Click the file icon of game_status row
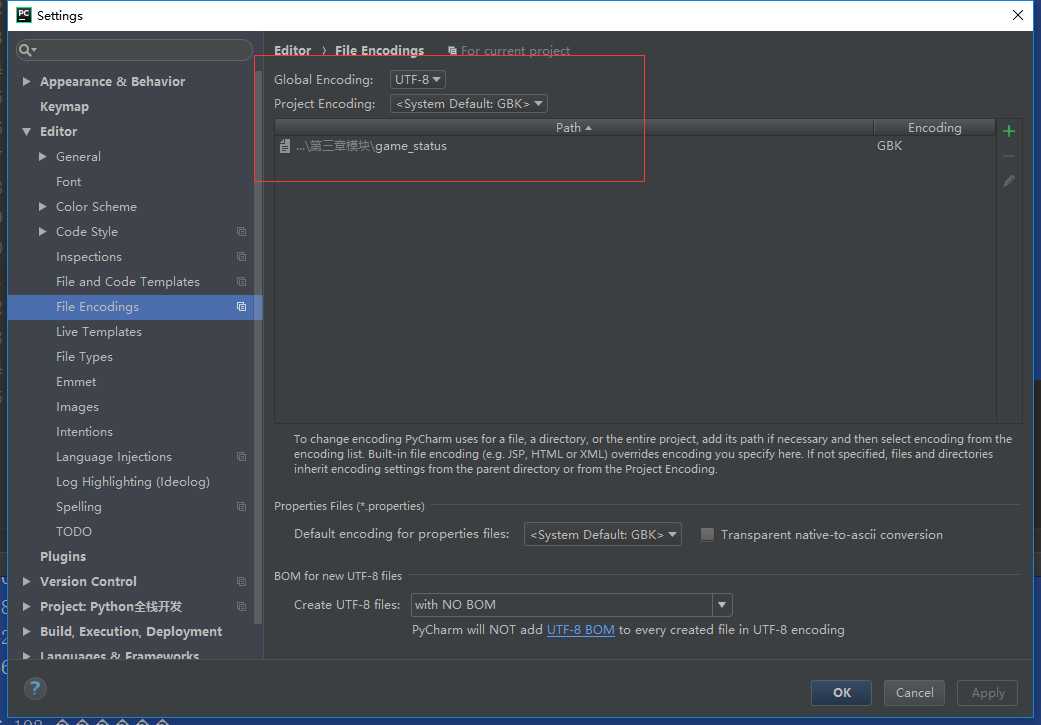1041x725 pixels. [x=285, y=146]
